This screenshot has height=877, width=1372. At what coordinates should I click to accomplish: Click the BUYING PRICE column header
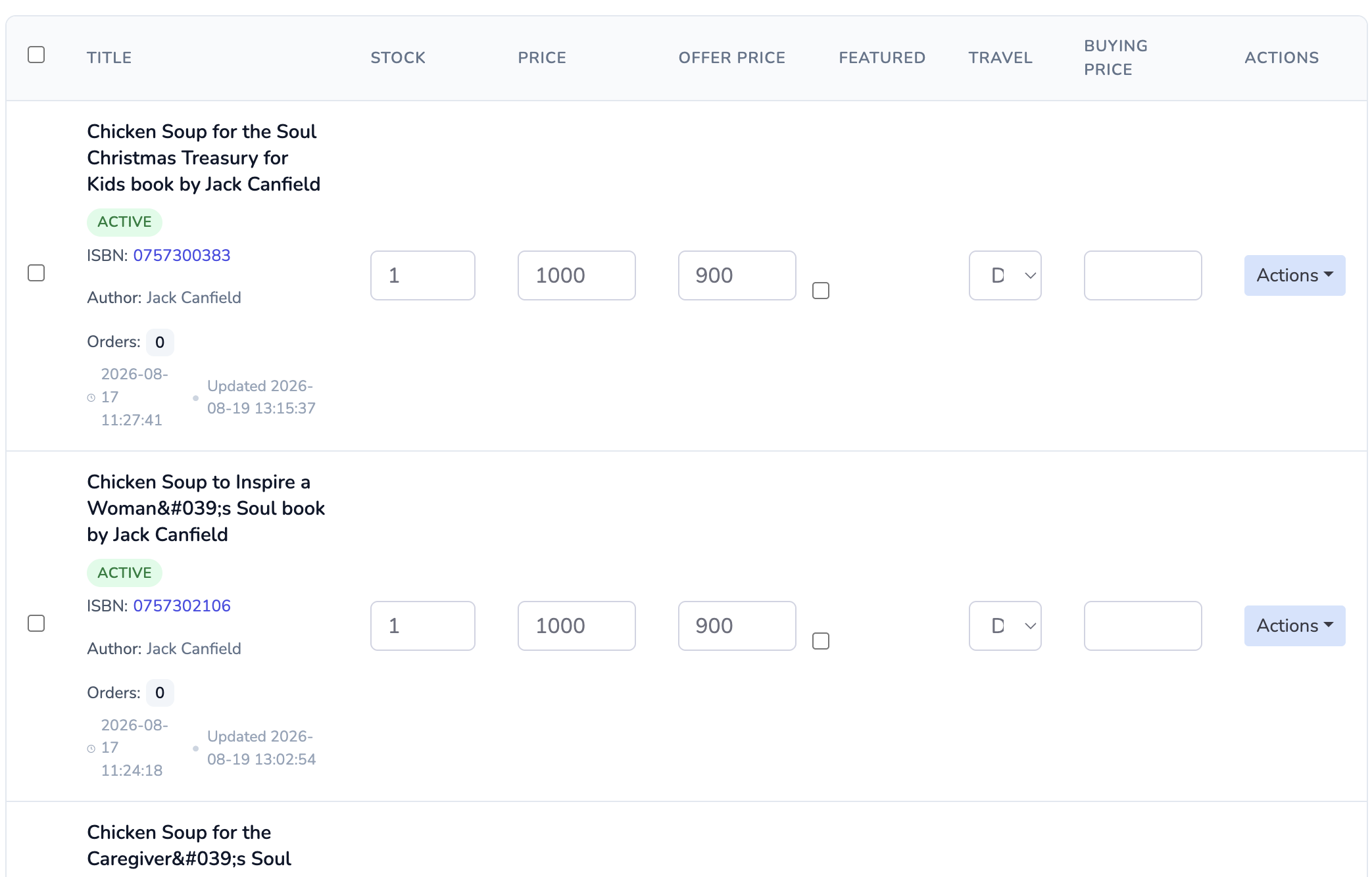[x=1116, y=58]
